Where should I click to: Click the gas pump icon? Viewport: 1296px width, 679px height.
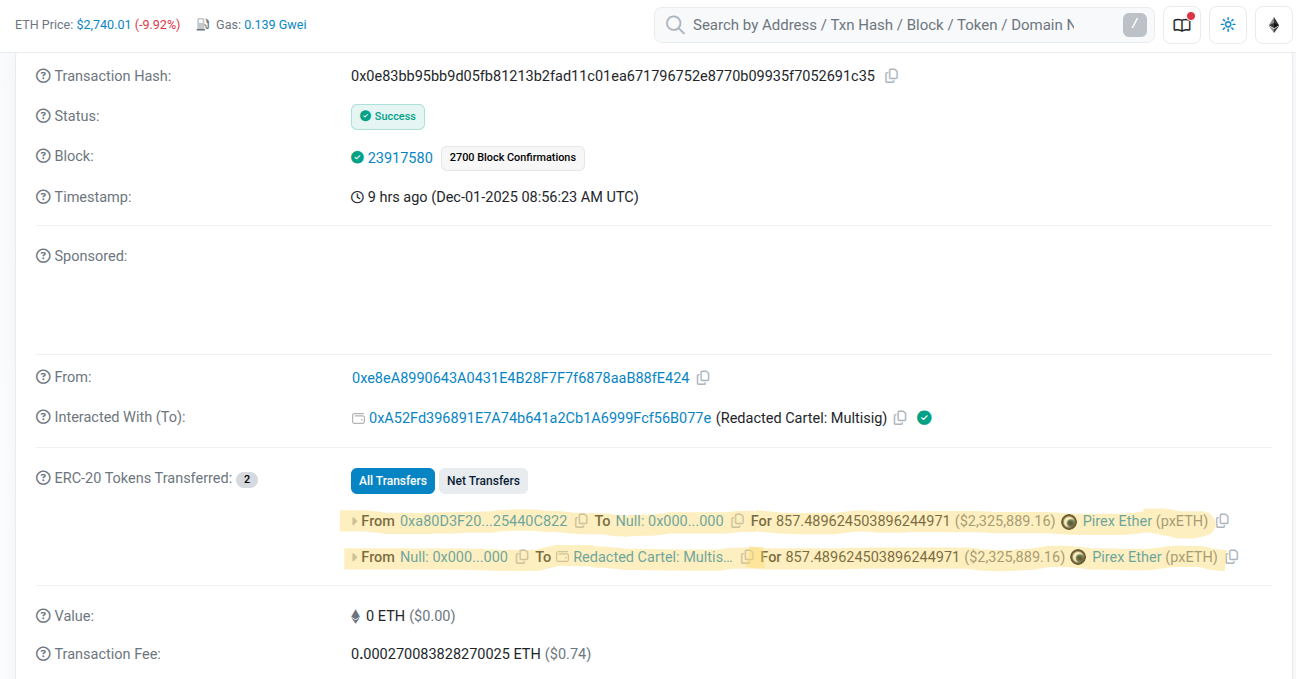[203, 24]
